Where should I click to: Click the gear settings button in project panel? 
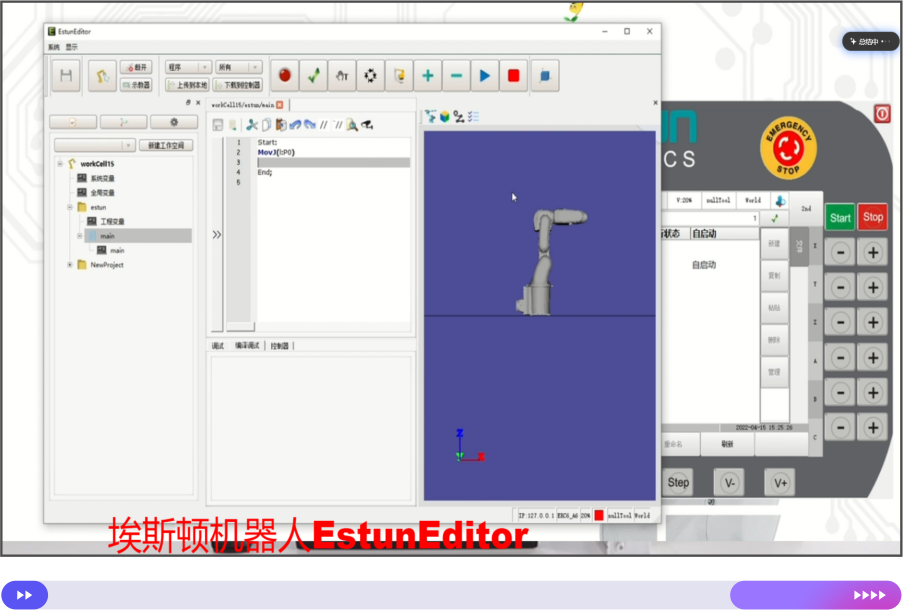pos(174,122)
